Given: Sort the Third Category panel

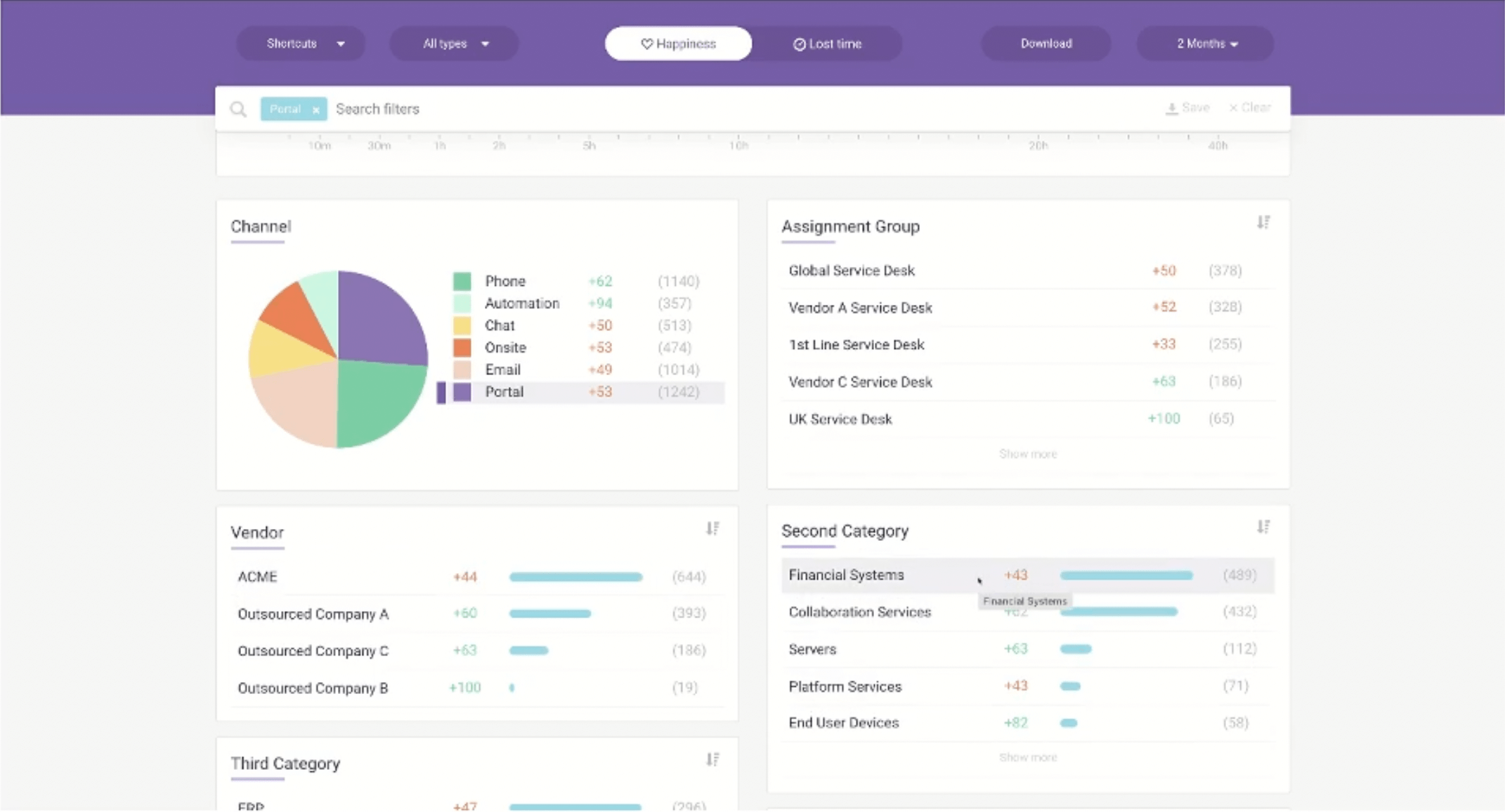Looking at the screenshot, I should (x=712, y=759).
